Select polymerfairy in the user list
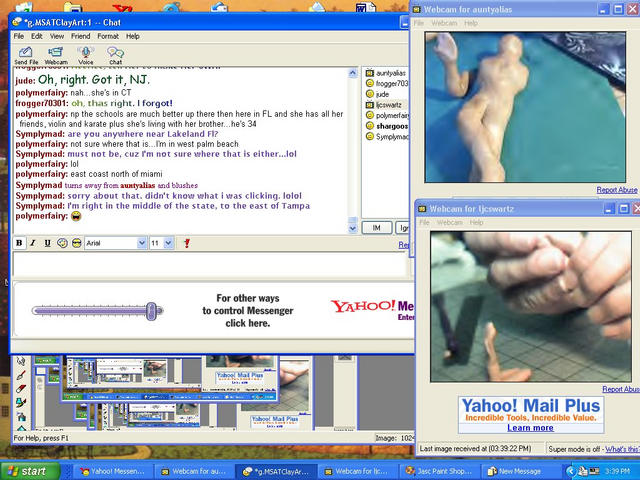640x480 pixels. pyautogui.click(x=387, y=116)
